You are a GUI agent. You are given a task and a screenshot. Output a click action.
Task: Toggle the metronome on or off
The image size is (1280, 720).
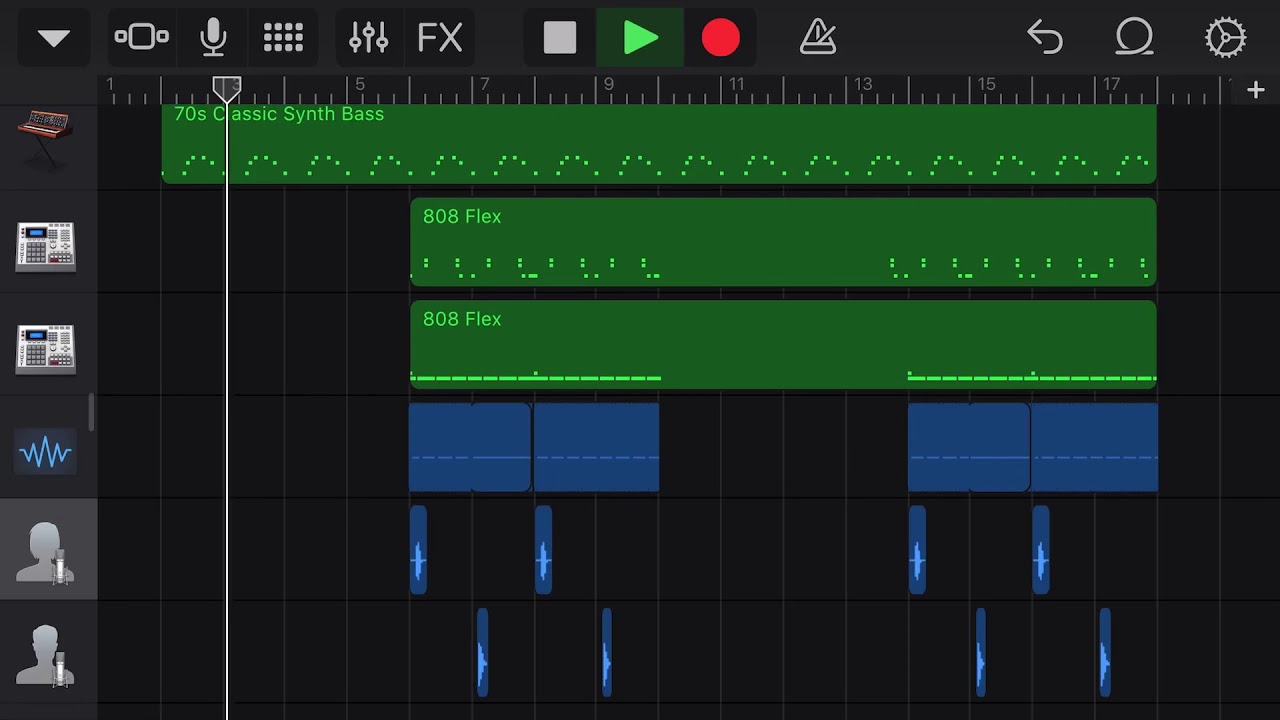tap(817, 38)
